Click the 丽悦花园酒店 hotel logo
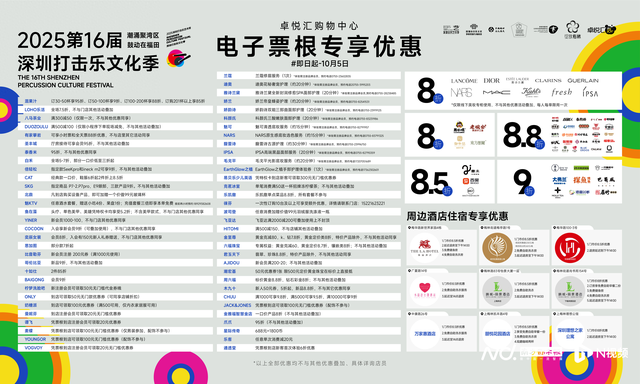The height and width of the screenshot is (384, 640). click(497, 334)
